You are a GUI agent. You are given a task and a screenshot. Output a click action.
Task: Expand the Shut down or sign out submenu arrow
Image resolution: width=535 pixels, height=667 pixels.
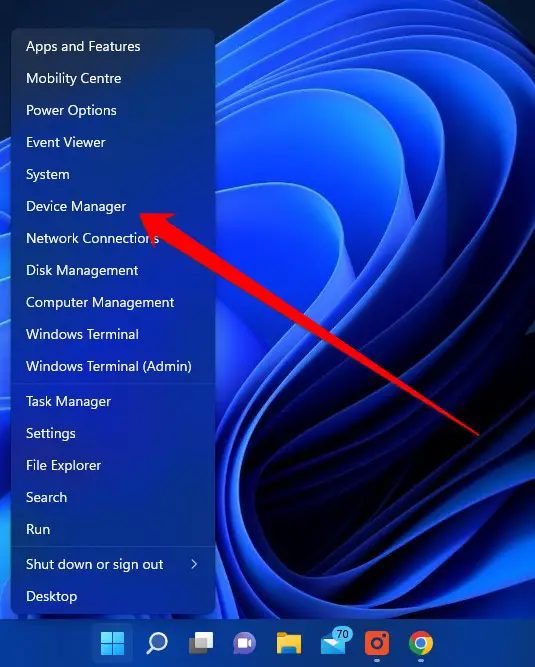coord(194,564)
